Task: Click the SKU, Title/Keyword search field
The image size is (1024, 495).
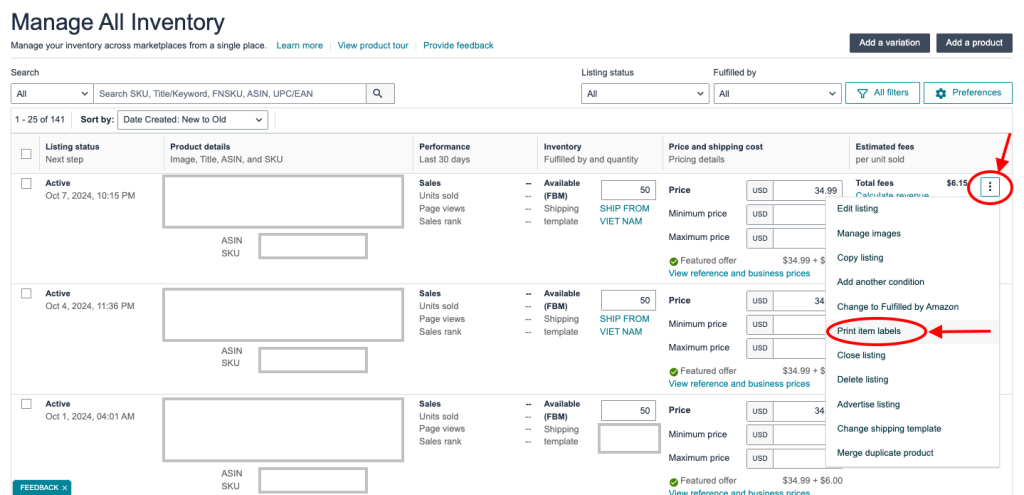Action: [x=228, y=94]
